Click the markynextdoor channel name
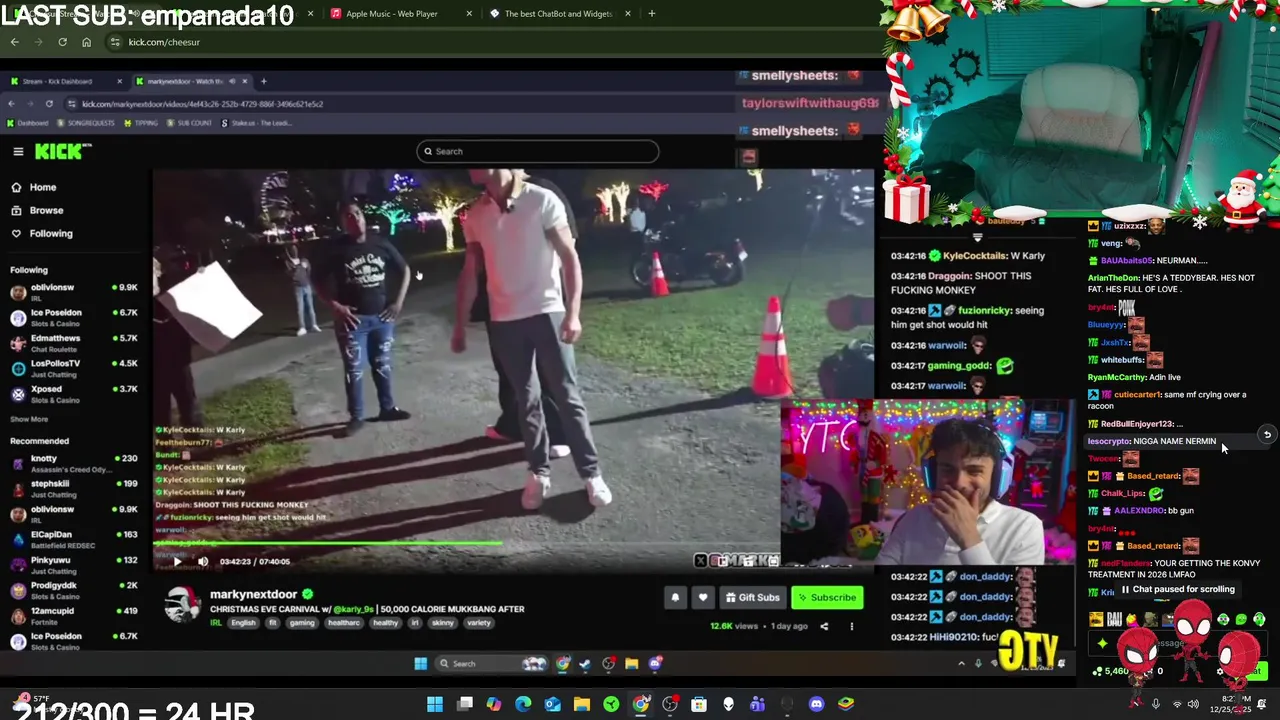 click(253, 594)
